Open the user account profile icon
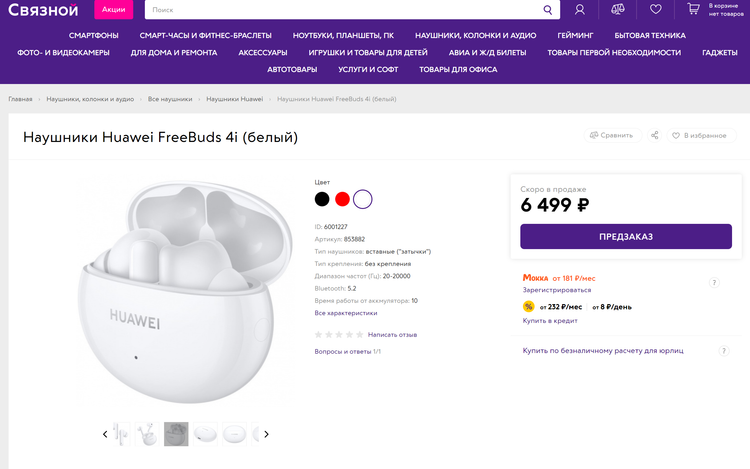Image resolution: width=750 pixels, height=469 pixels. 580,10
